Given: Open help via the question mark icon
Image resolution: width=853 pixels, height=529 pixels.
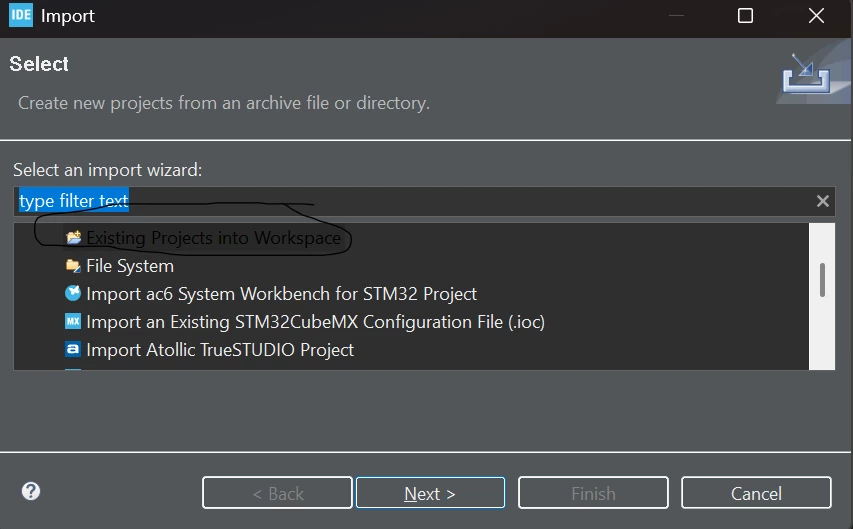Looking at the screenshot, I should pos(31,491).
